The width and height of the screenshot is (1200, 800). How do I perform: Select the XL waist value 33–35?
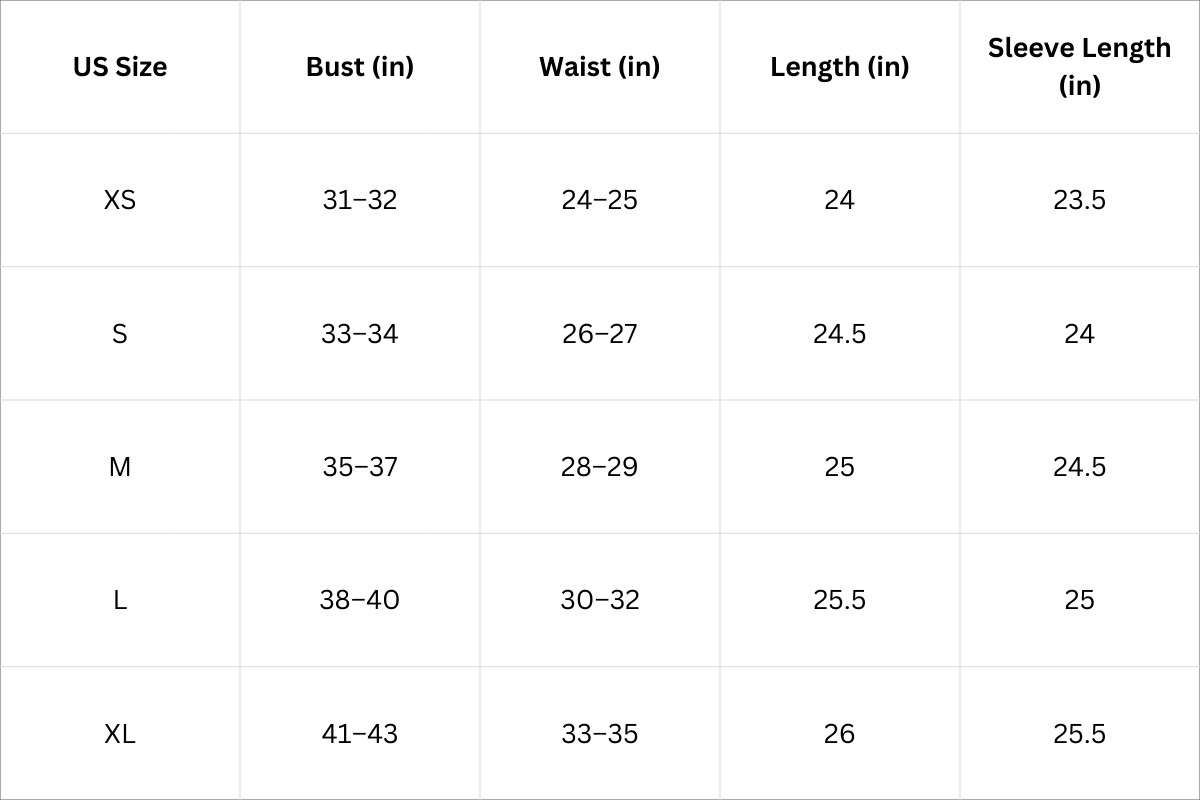coord(600,734)
